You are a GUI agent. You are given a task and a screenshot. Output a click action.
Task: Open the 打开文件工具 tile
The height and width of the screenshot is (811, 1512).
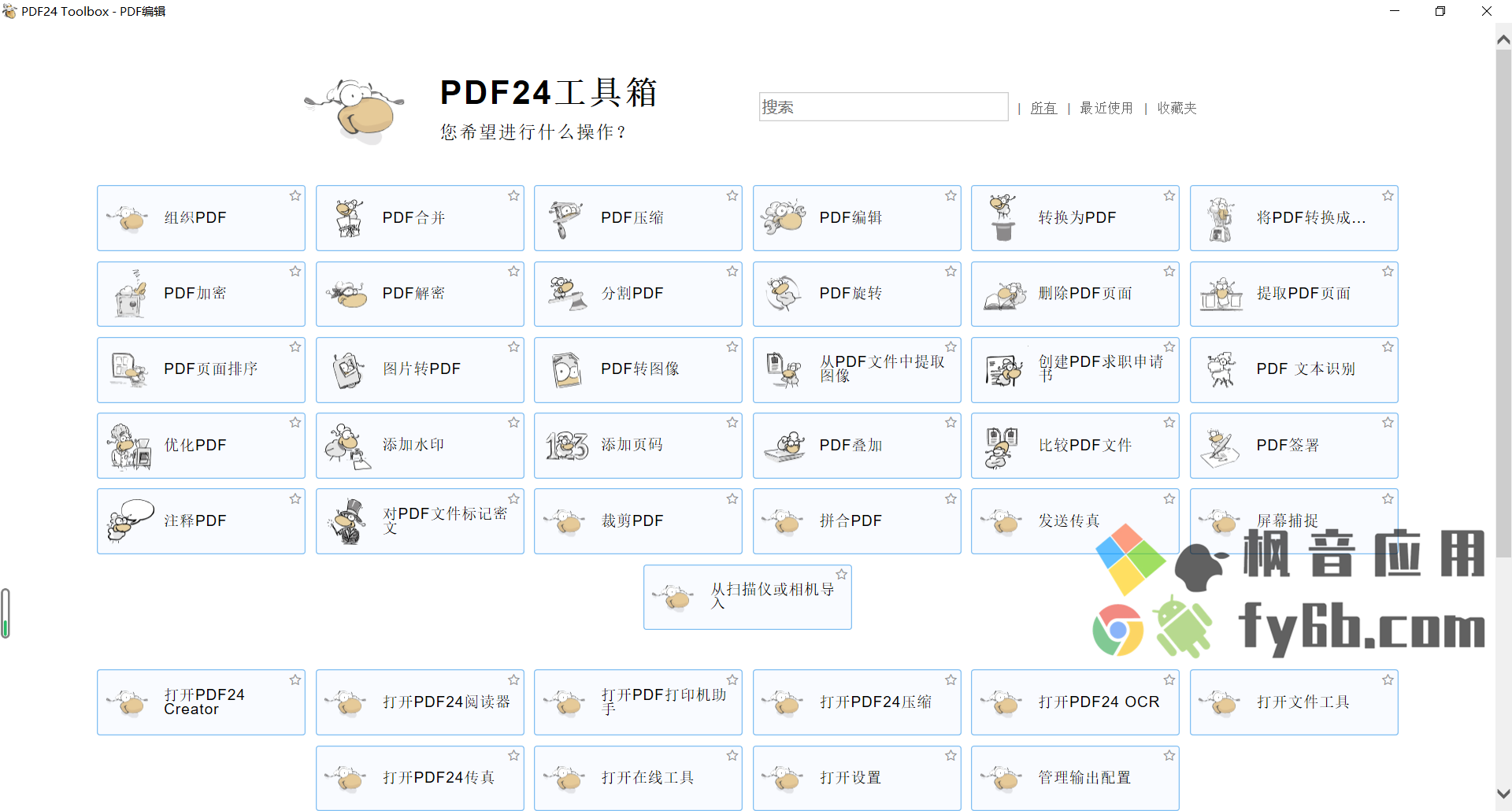(1294, 702)
